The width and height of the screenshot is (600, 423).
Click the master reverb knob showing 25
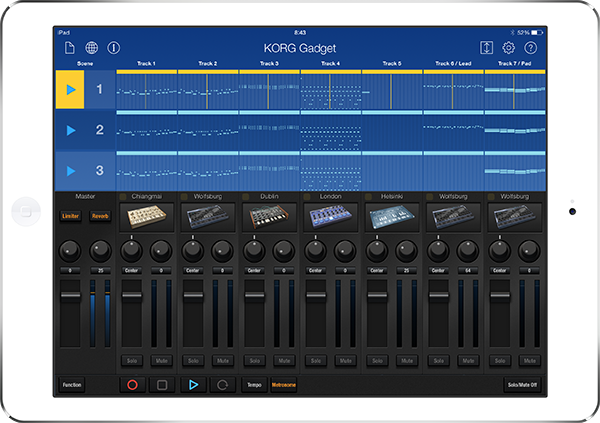(x=100, y=251)
